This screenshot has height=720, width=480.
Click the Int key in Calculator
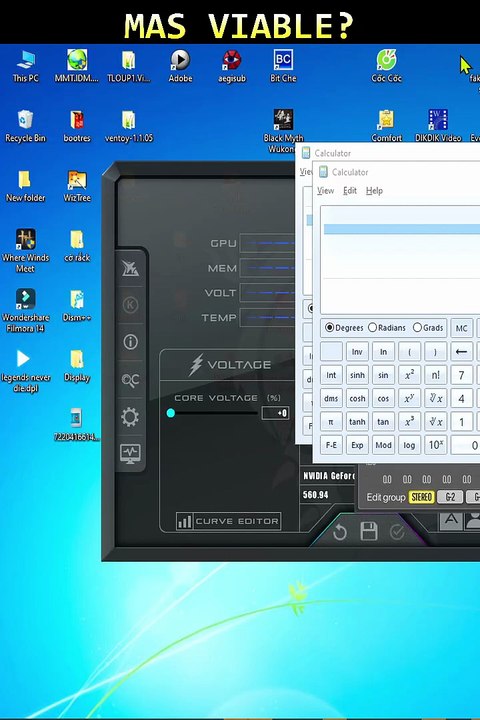[331, 375]
